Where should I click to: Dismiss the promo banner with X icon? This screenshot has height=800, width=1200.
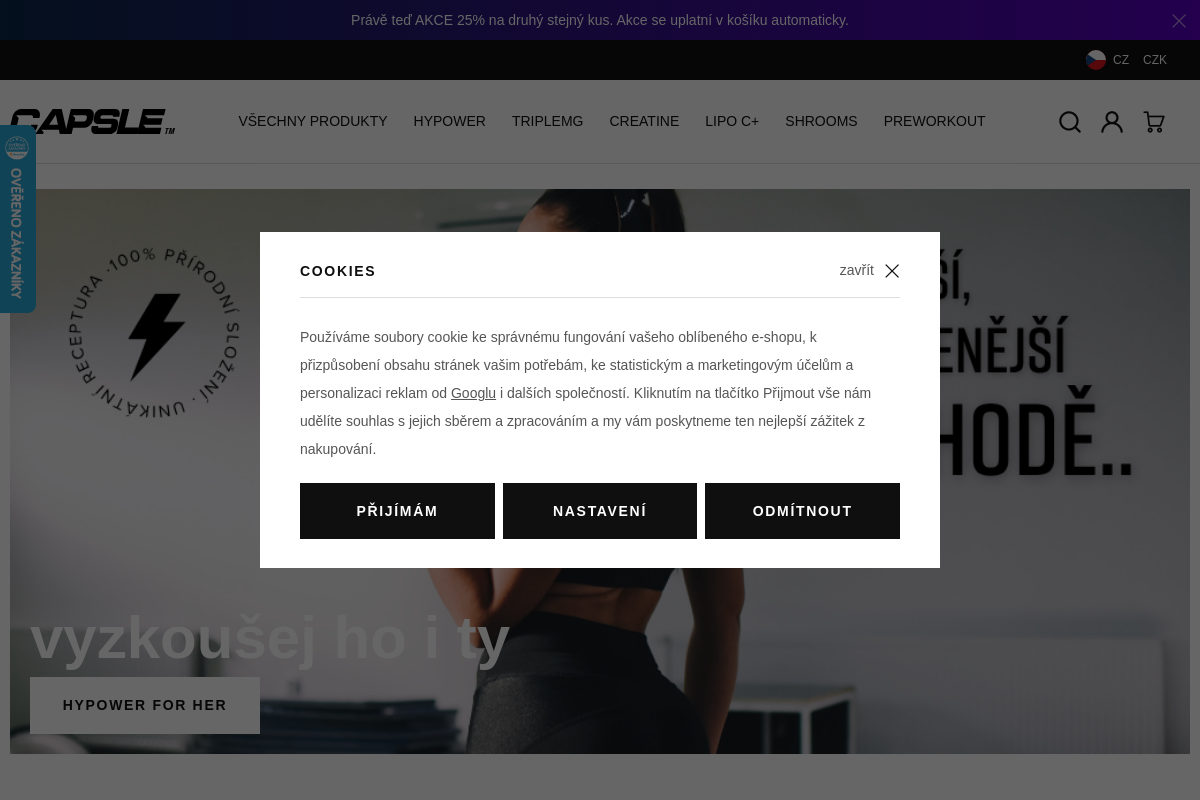1179,21
